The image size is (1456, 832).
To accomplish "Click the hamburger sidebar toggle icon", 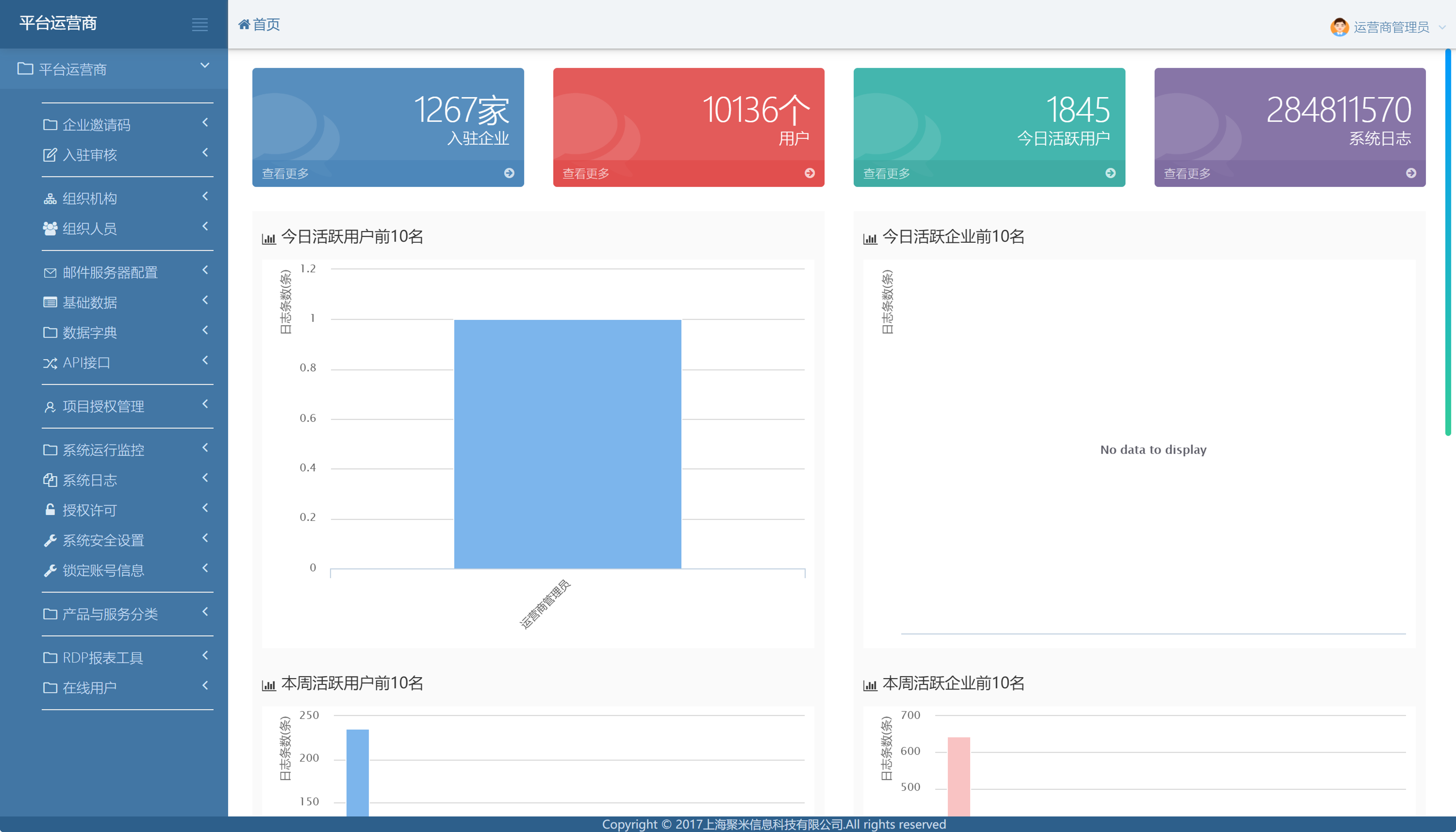I will tap(200, 25).
